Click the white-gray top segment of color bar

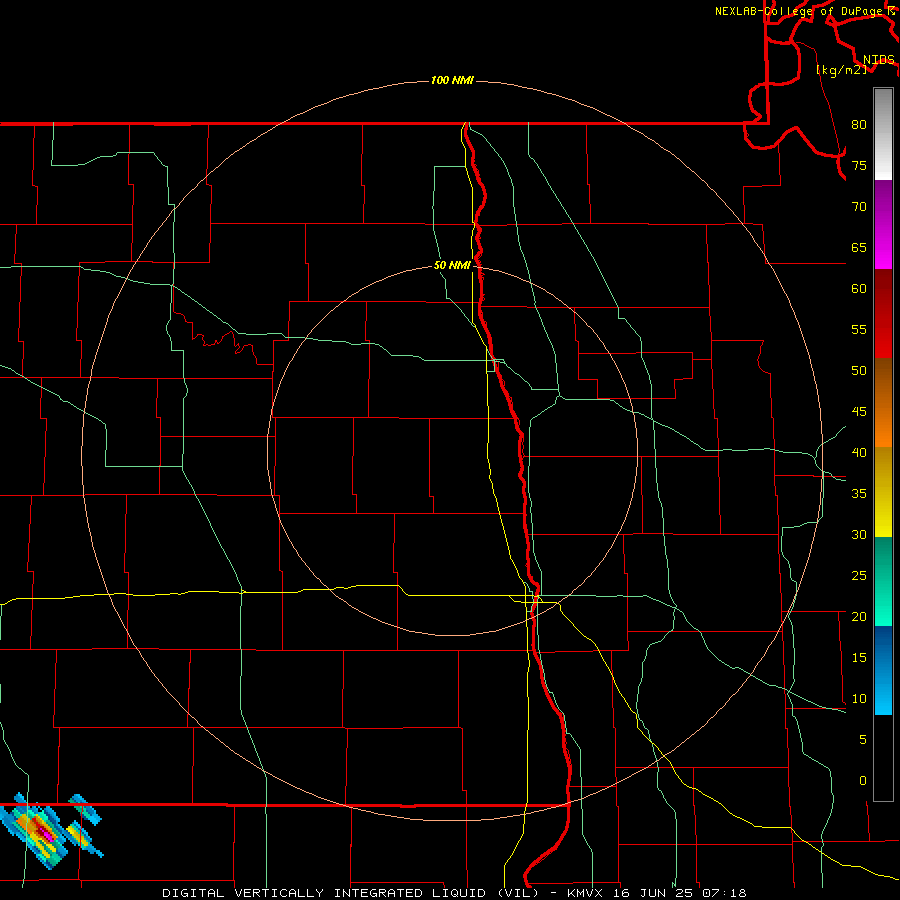point(883,134)
